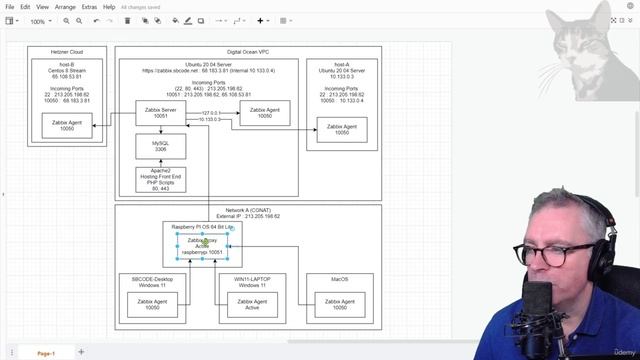Screen dimensions: 640x360
Task: Click the WIN11-LAPTOP Windows 11 label
Action: (x=252, y=282)
